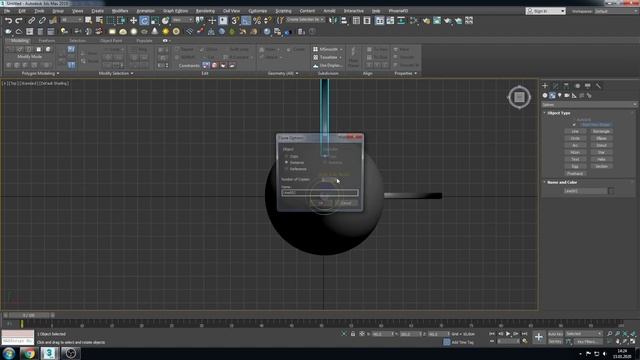Screen dimensions: 640x360
Task: Activate the Select and Scale tool
Action: [x=155, y=20]
